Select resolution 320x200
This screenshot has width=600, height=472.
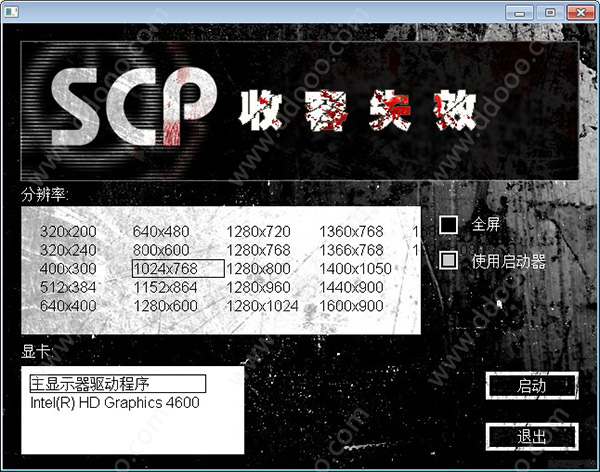[68, 232]
